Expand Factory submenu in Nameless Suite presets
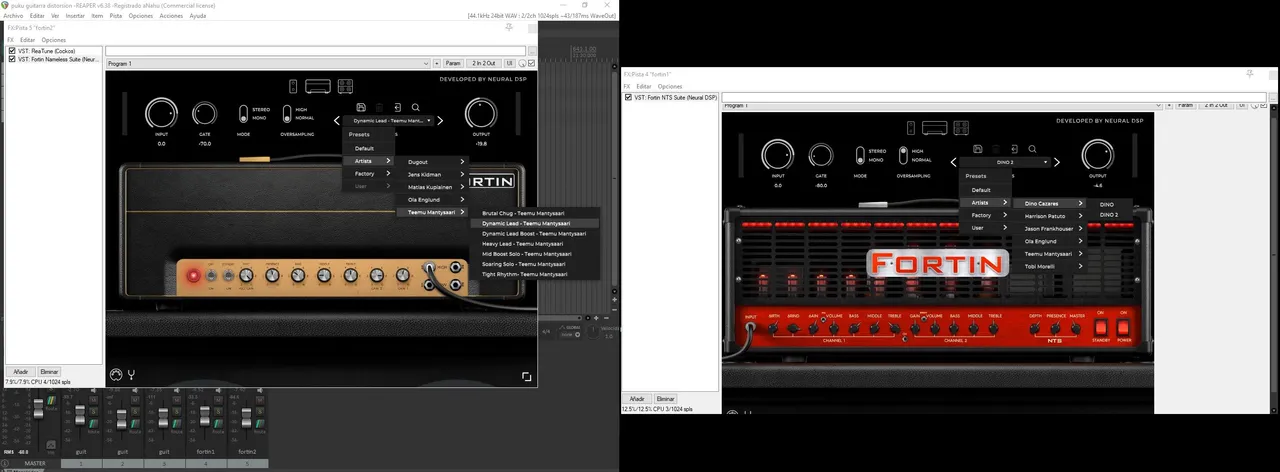 (368, 174)
